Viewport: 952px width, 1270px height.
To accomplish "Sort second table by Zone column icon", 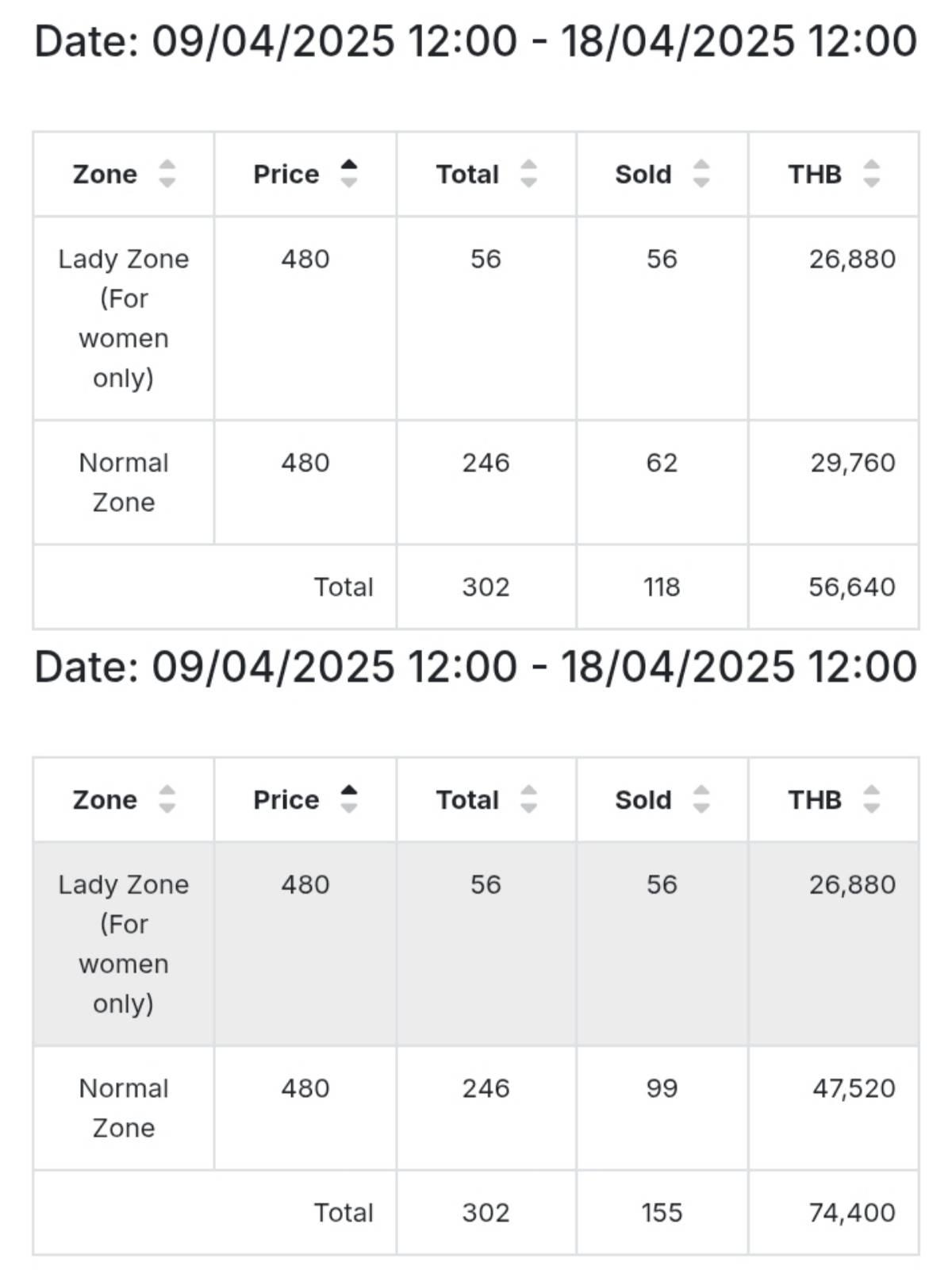I will [167, 799].
